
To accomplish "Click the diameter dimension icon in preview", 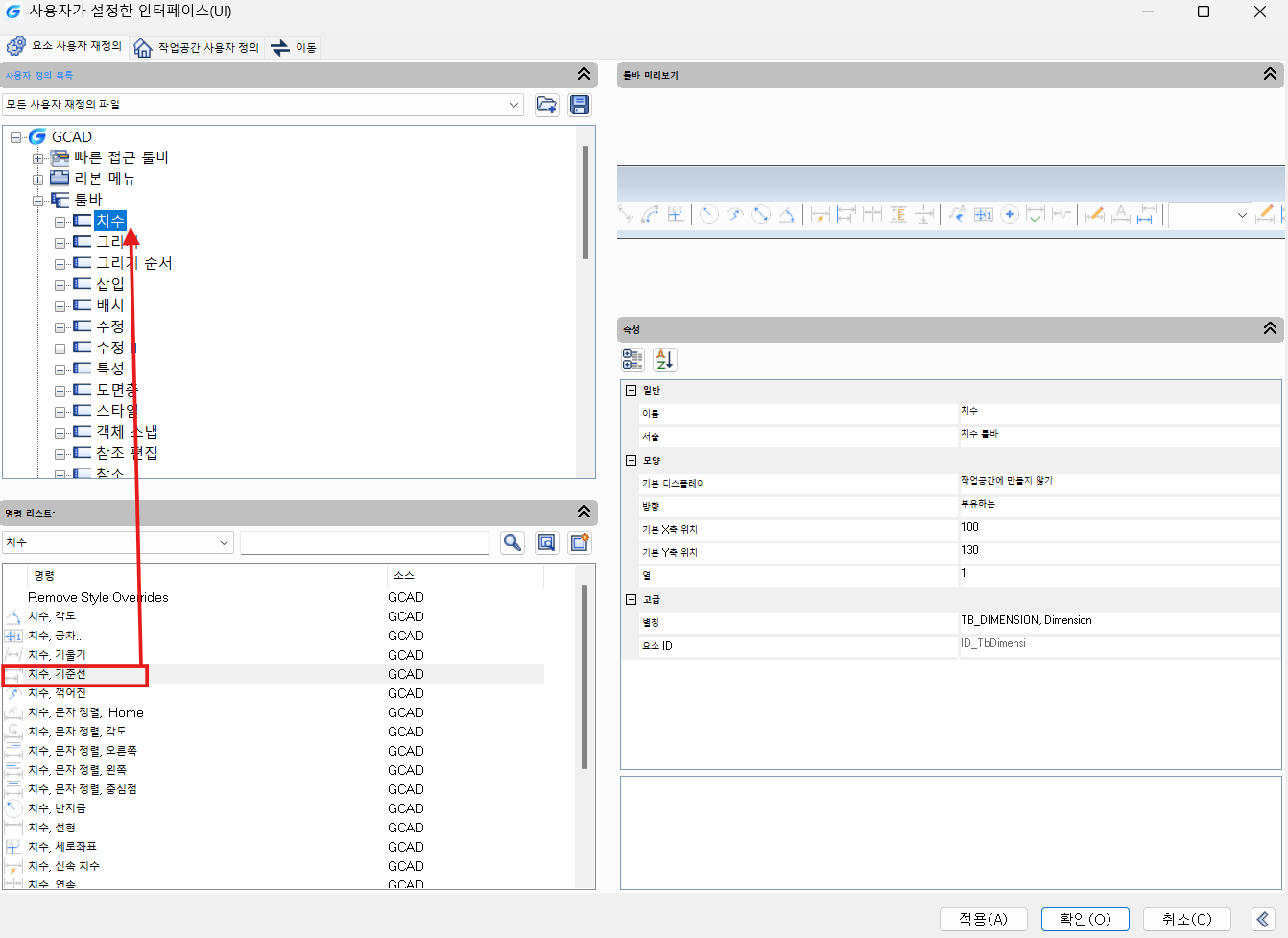I will pyautogui.click(x=760, y=214).
